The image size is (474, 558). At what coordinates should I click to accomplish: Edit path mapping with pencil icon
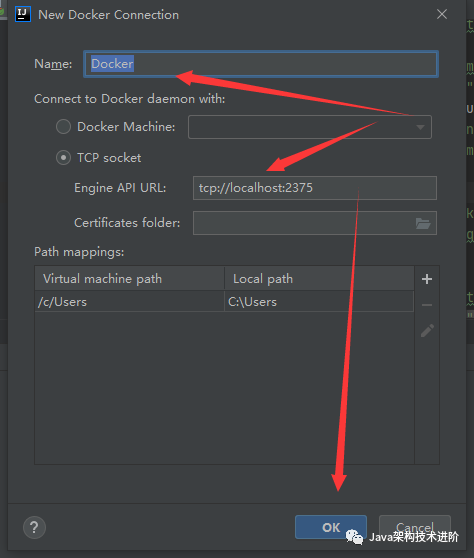pos(427,331)
